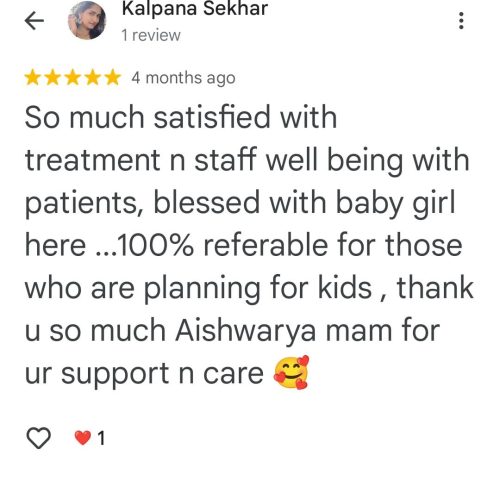Click the reaction count '1'
500x500 pixels.
click(x=101, y=438)
